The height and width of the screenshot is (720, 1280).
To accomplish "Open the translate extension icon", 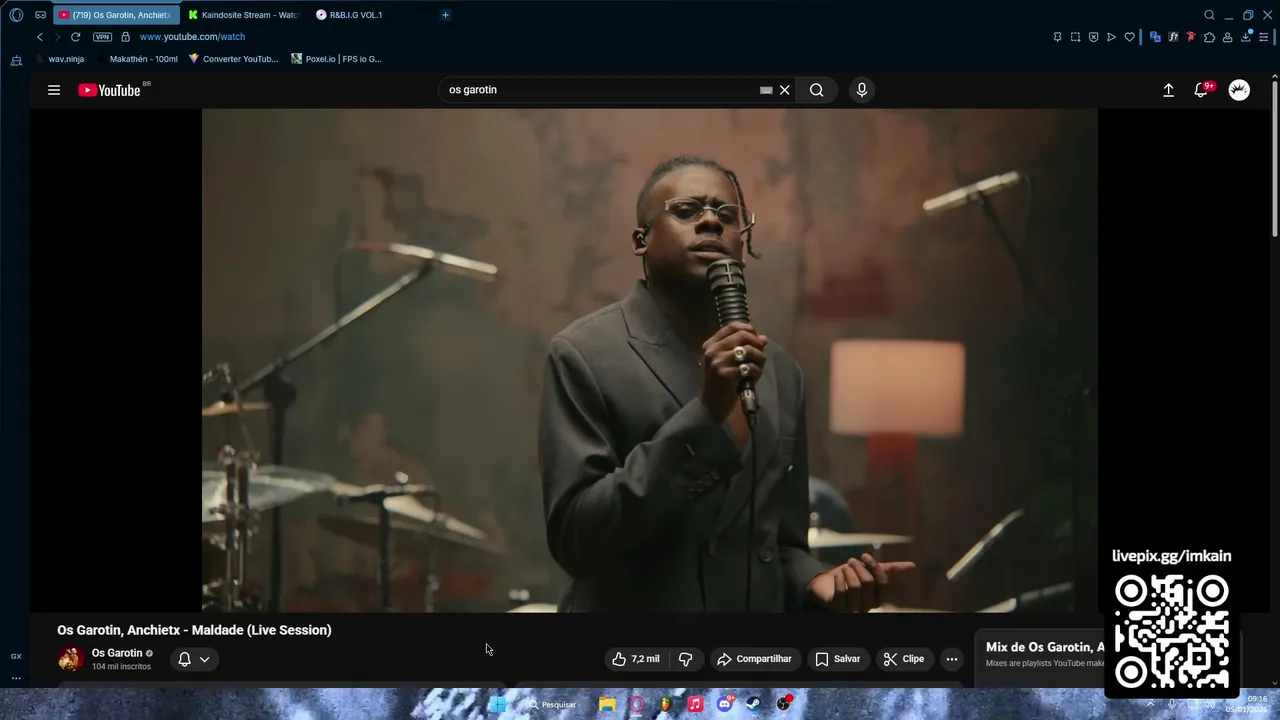I will [1155, 37].
